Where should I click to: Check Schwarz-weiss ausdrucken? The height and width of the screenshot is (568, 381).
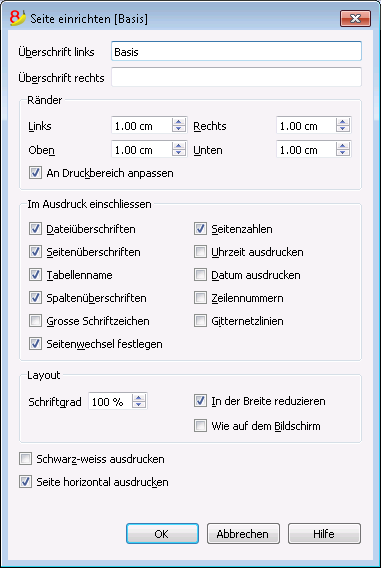click(x=25, y=459)
